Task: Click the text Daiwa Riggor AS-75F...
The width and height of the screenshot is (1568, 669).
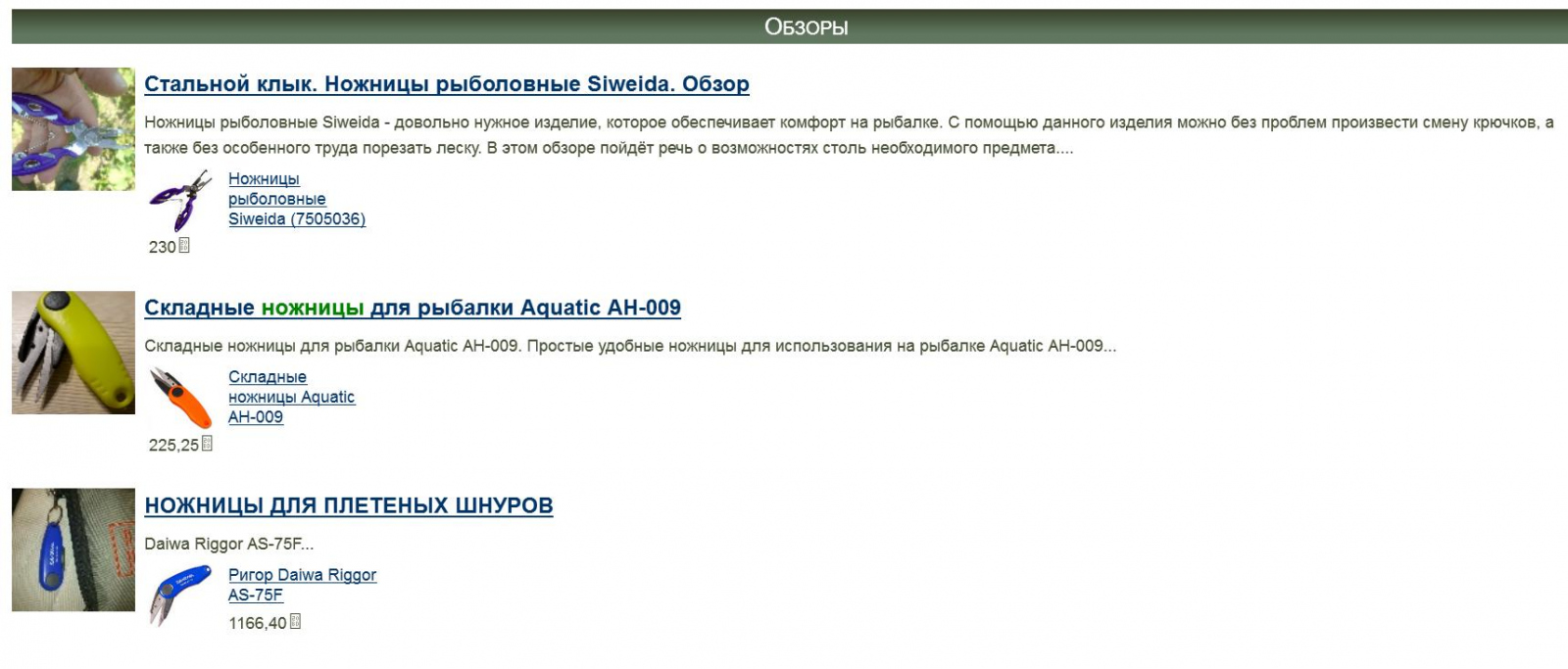Action: [x=228, y=544]
